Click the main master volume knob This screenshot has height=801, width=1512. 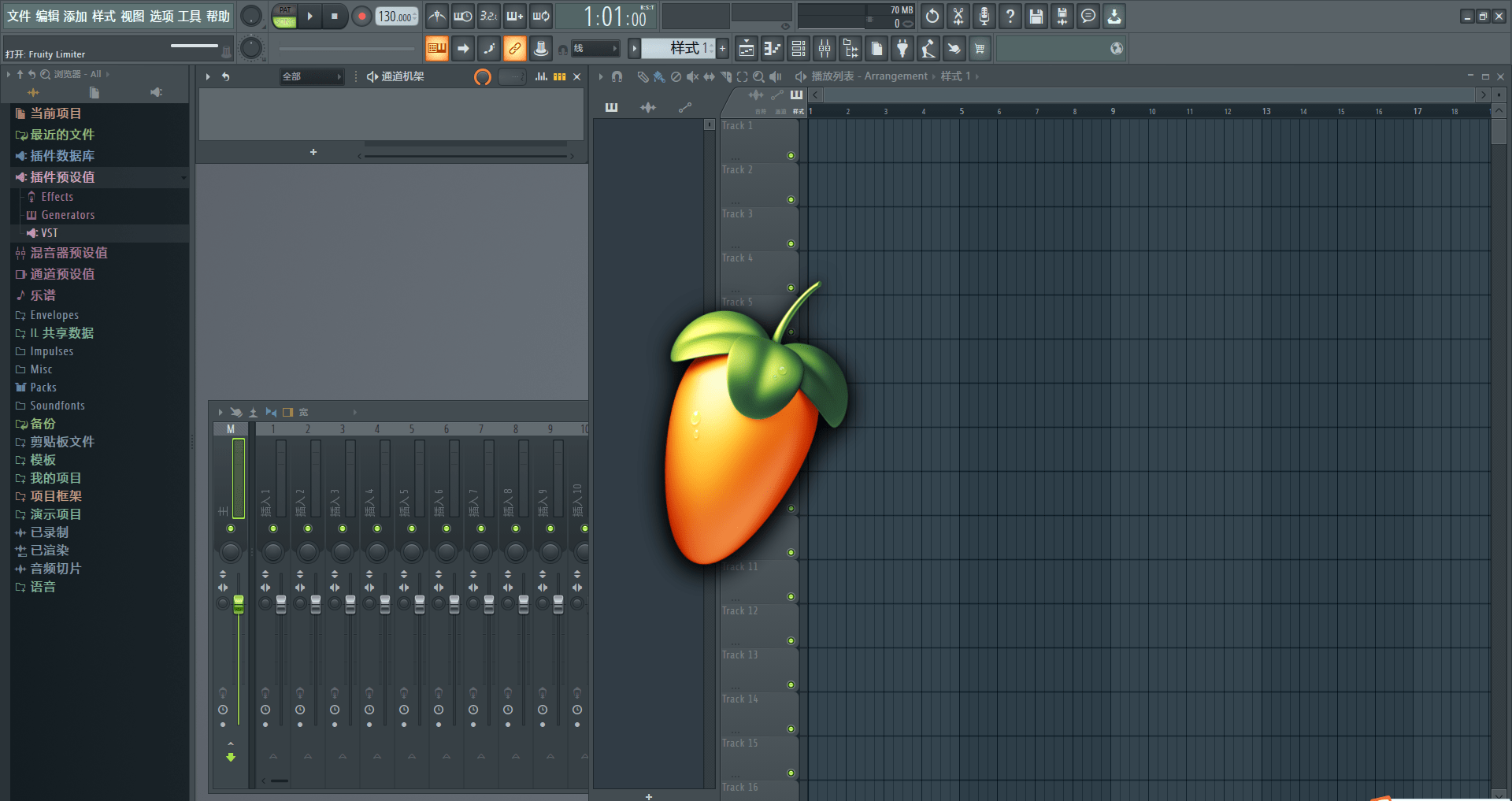pyautogui.click(x=251, y=16)
